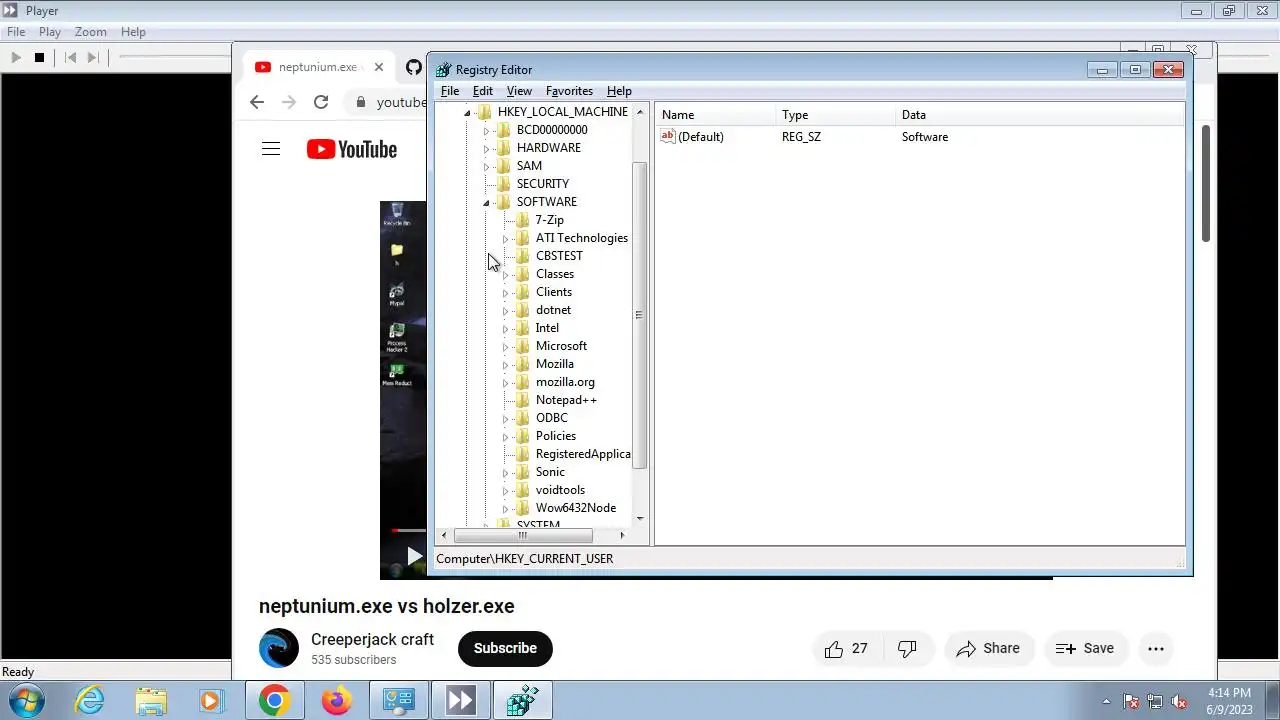Screen dimensions: 1280x720
Task: Select the CBSTEST key
Action: click(x=559, y=256)
